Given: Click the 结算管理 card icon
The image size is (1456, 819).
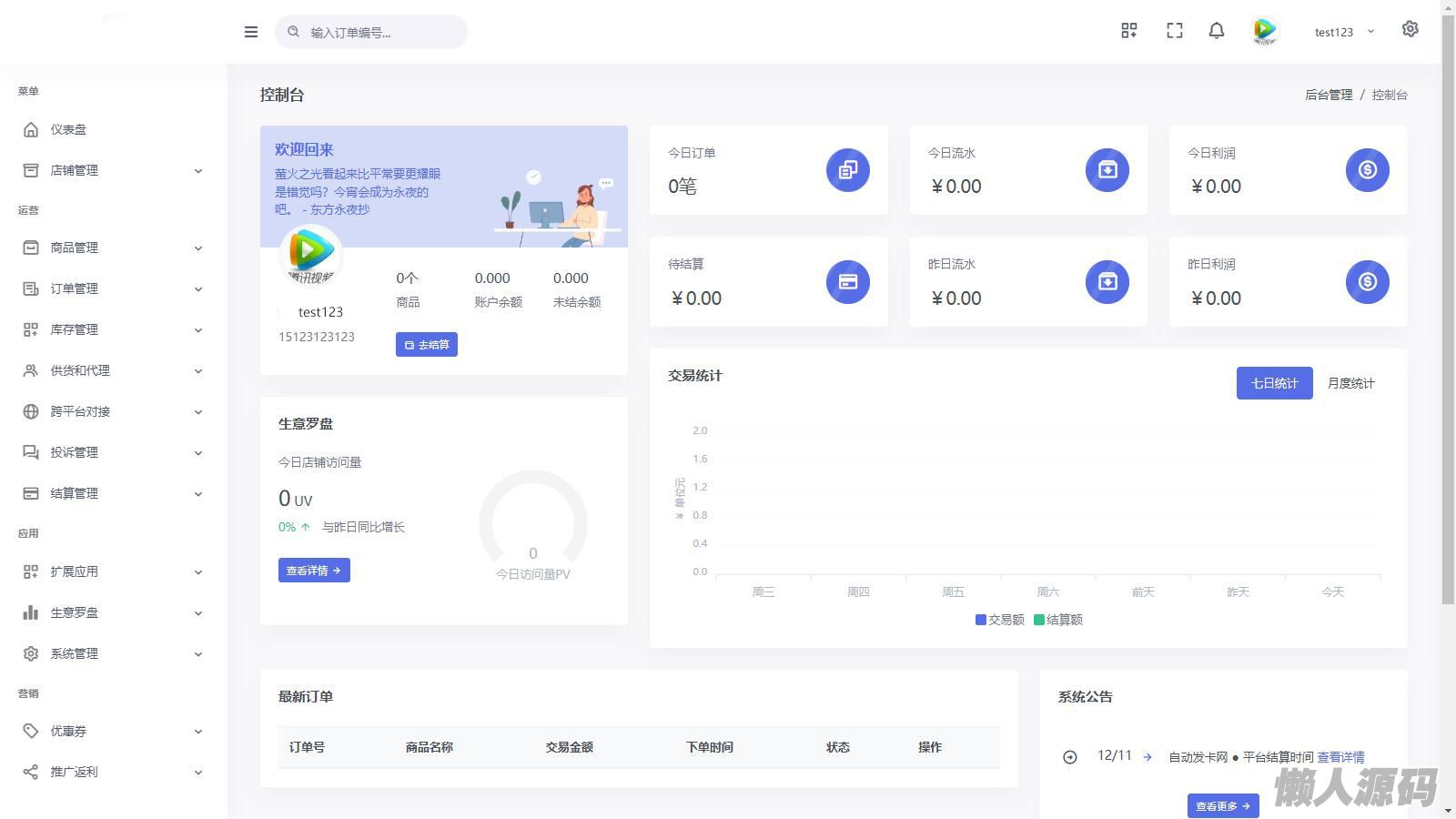Looking at the screenshot, I should pos(31,493).
